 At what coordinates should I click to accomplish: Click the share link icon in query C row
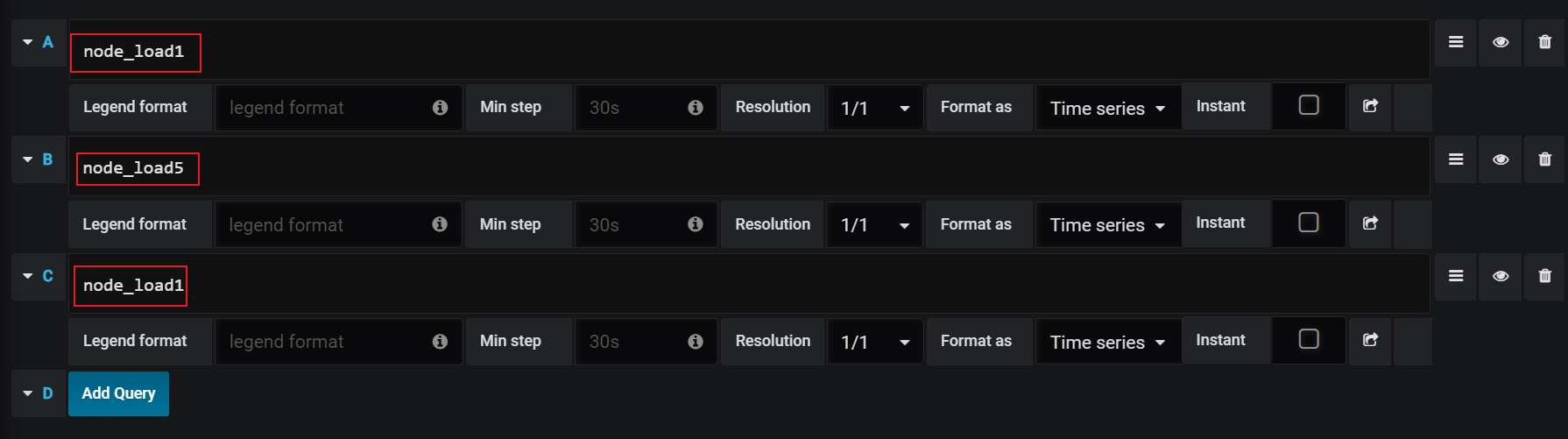(1371, 340)
